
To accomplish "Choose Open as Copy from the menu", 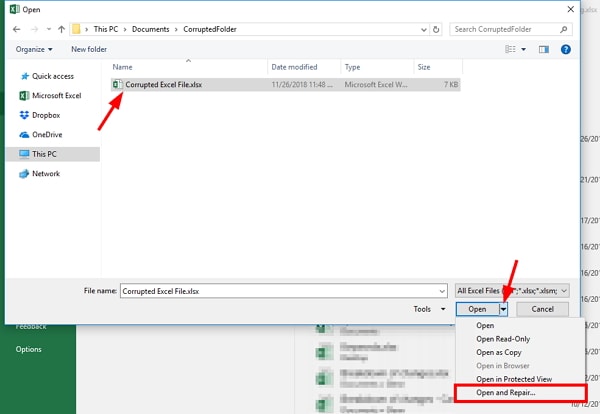I will [x=499, y=352].
